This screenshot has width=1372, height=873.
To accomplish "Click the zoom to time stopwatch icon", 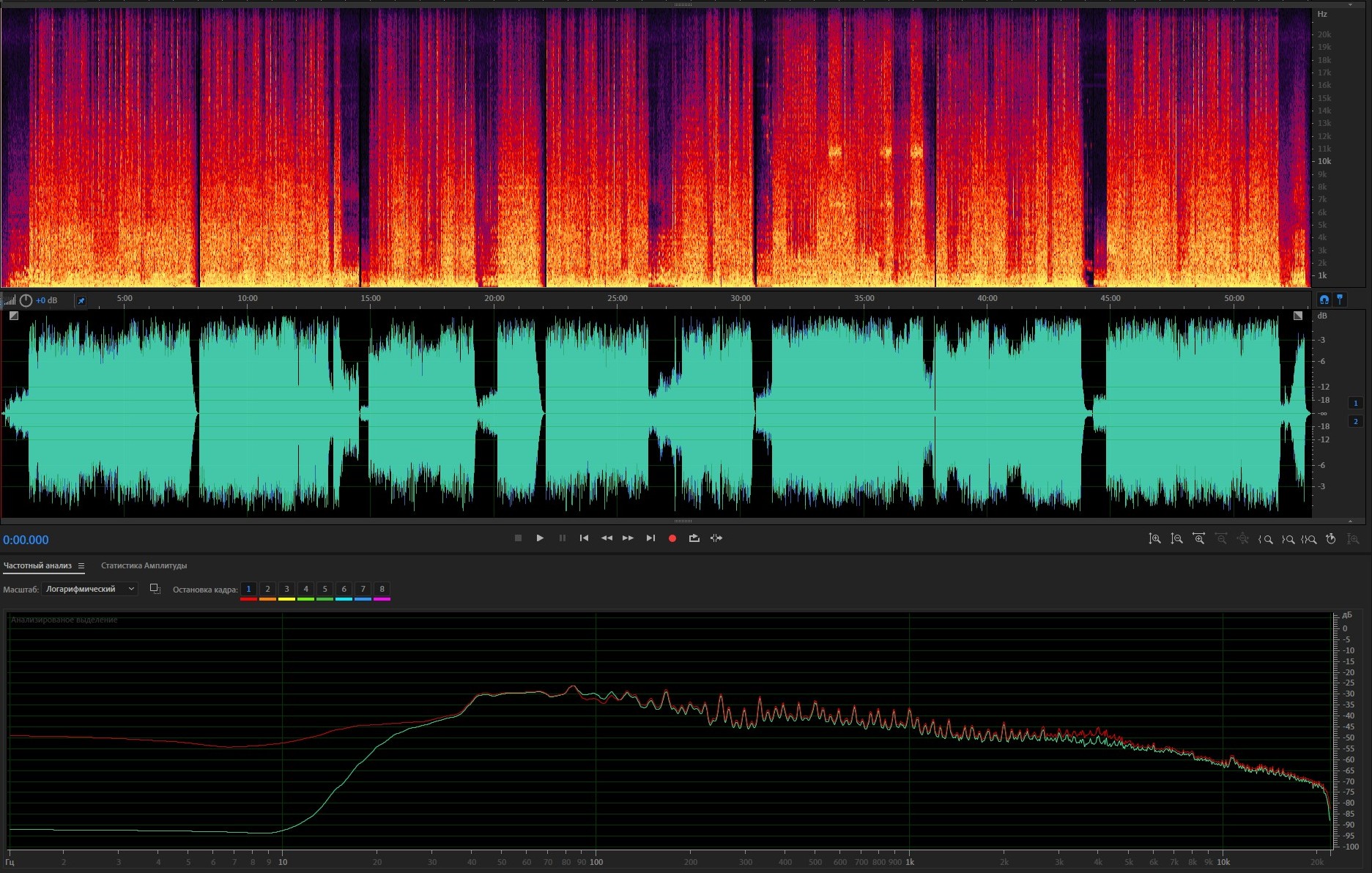I will pyautogui.click(x=1331, y=539).
